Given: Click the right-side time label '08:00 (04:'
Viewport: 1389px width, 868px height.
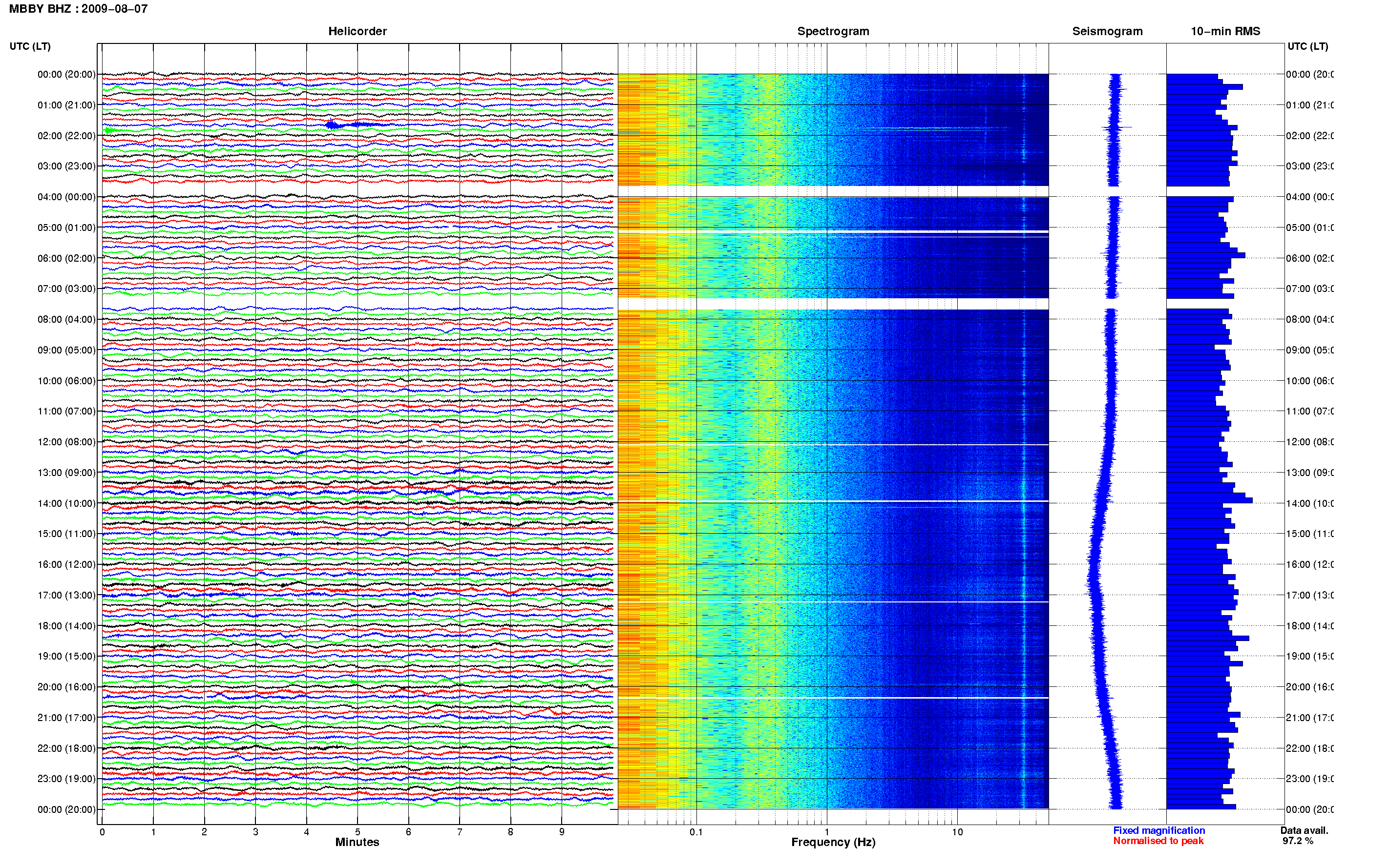Looking at the screenshot, I should [1309, 319].
